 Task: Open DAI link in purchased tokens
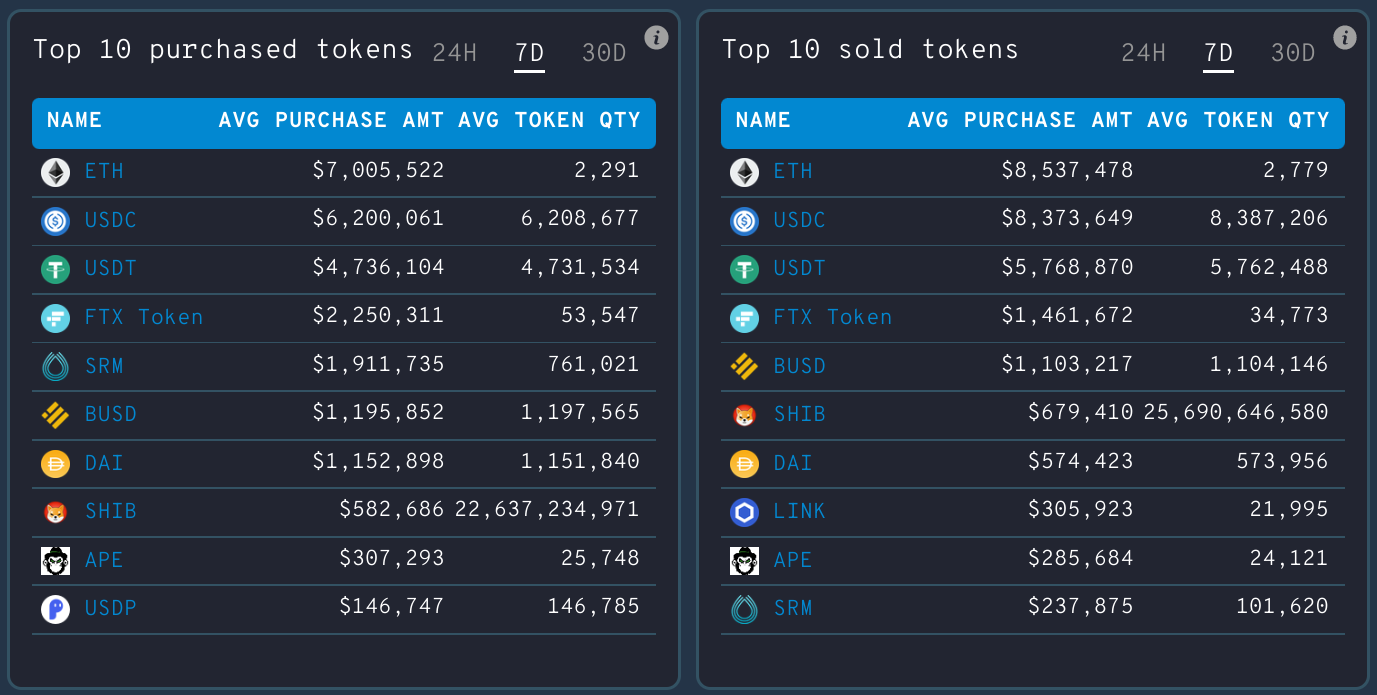tap(104, 463)
